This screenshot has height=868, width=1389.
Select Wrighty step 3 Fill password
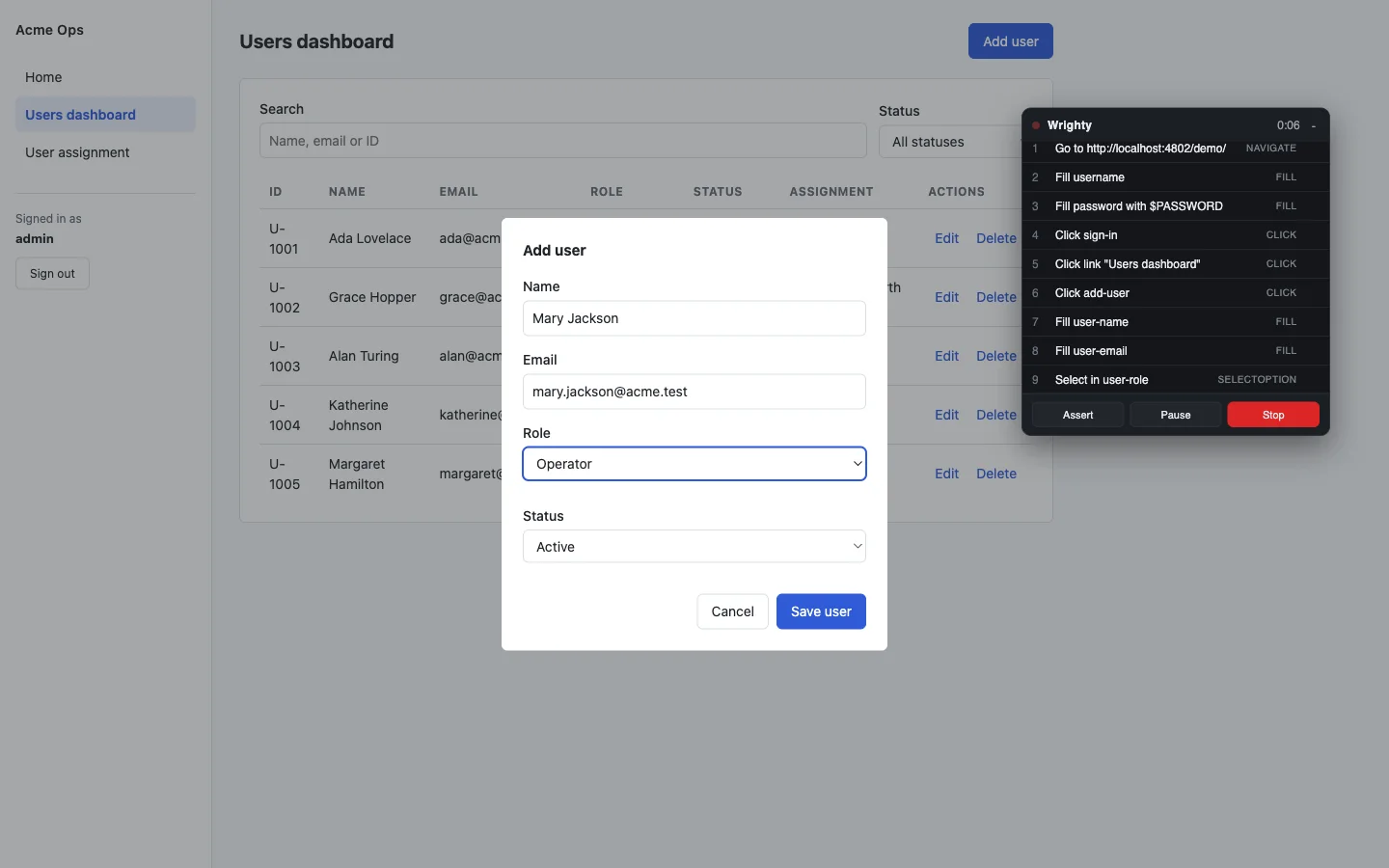(x=1175, y=206)
